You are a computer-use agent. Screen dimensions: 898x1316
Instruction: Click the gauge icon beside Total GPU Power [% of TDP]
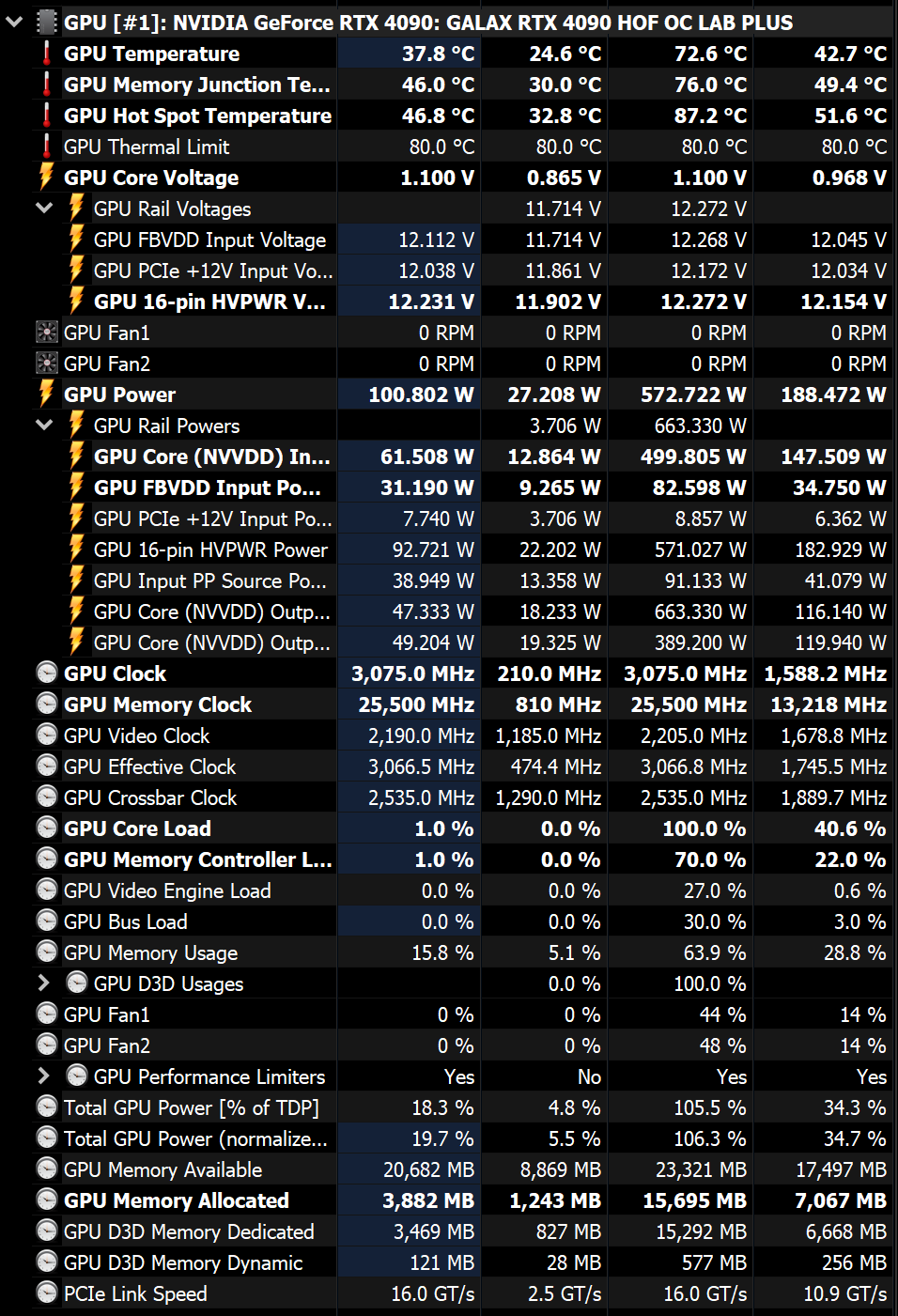point(47,1107)
